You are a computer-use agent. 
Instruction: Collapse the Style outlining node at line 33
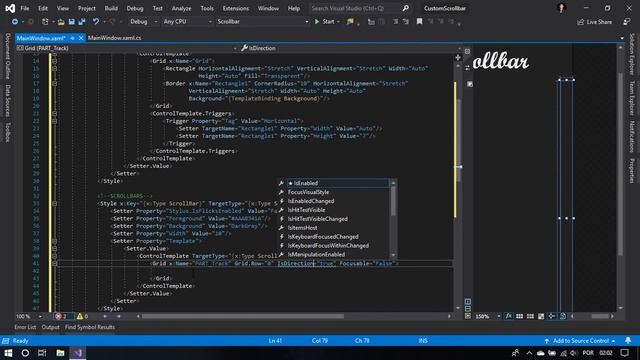[x=54, y=203]
